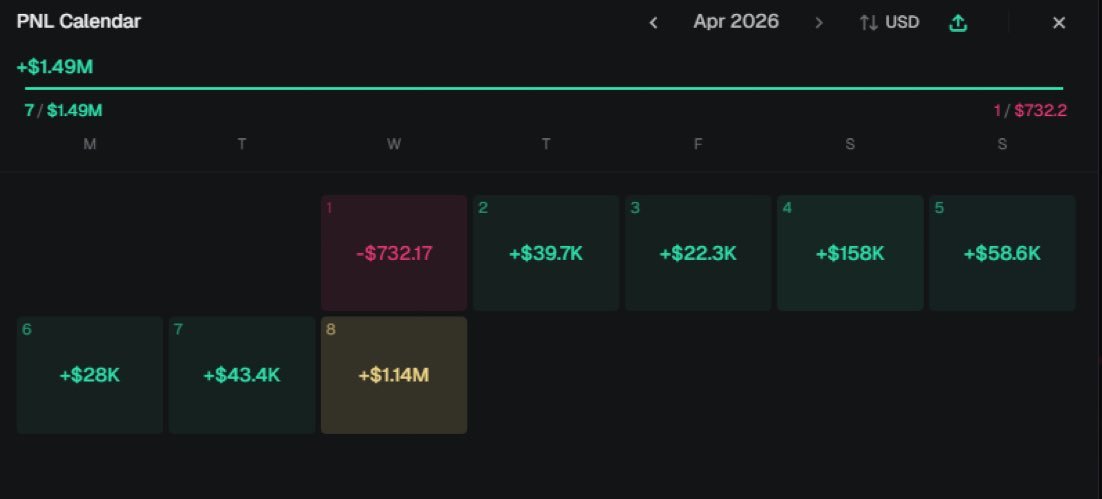Advance to next month with the right chevron

pos(819,22)
